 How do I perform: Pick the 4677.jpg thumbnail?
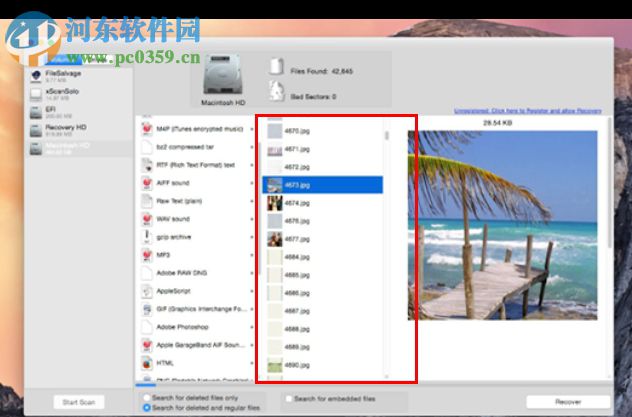pyautogui.click(x=275, y=239)
